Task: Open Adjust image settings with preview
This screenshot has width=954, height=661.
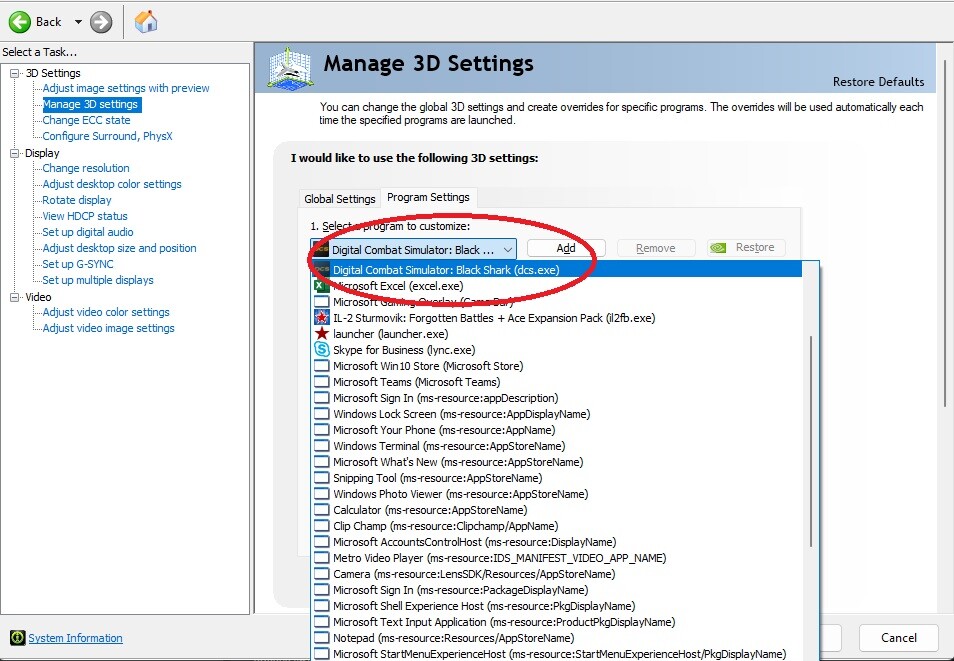Action: [x=126, y=88]
